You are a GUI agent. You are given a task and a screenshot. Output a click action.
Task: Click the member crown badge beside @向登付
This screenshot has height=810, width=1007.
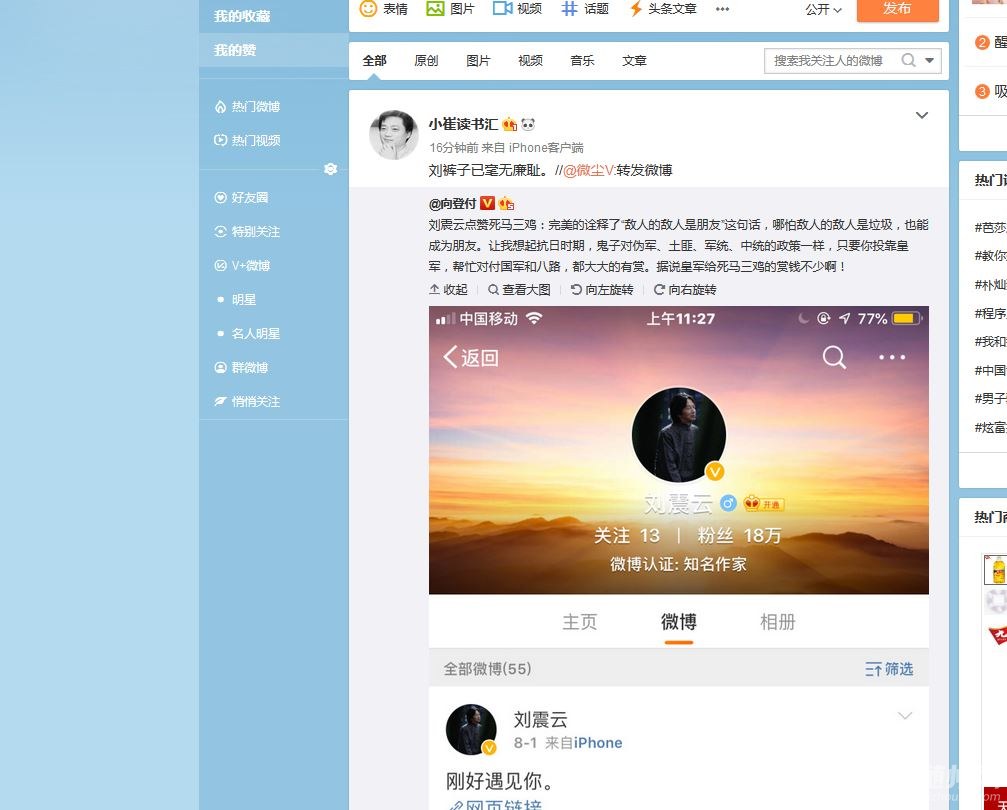tap(507, 204)
